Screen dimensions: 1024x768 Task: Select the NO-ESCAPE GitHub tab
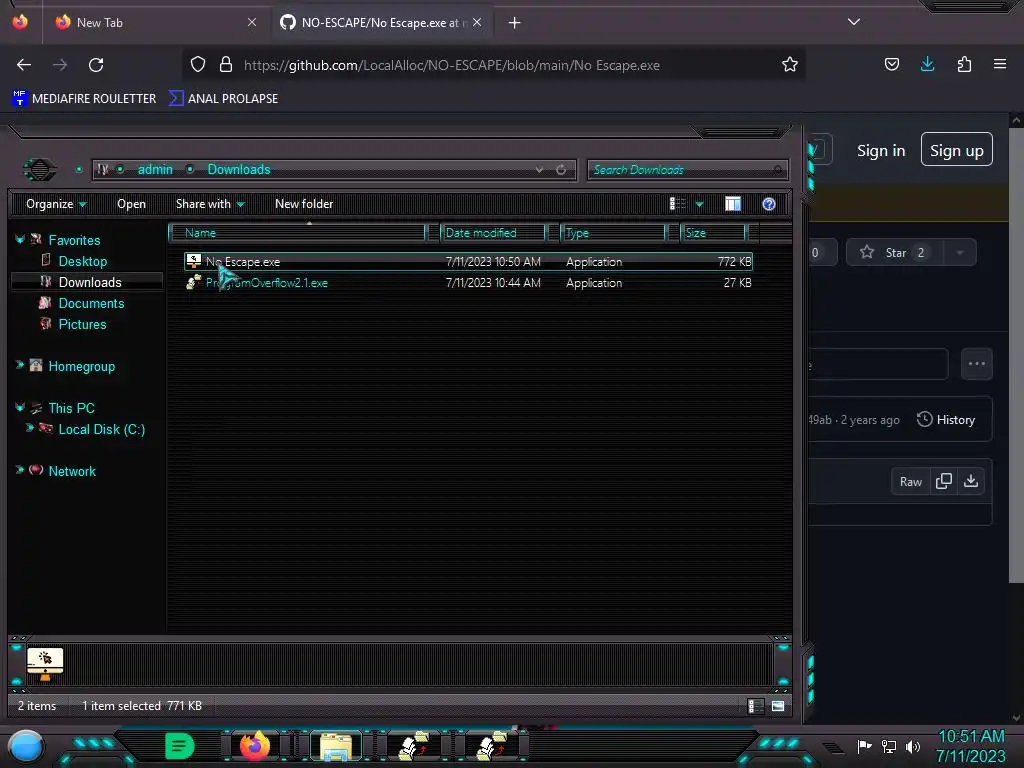click(x=382, y=23)
